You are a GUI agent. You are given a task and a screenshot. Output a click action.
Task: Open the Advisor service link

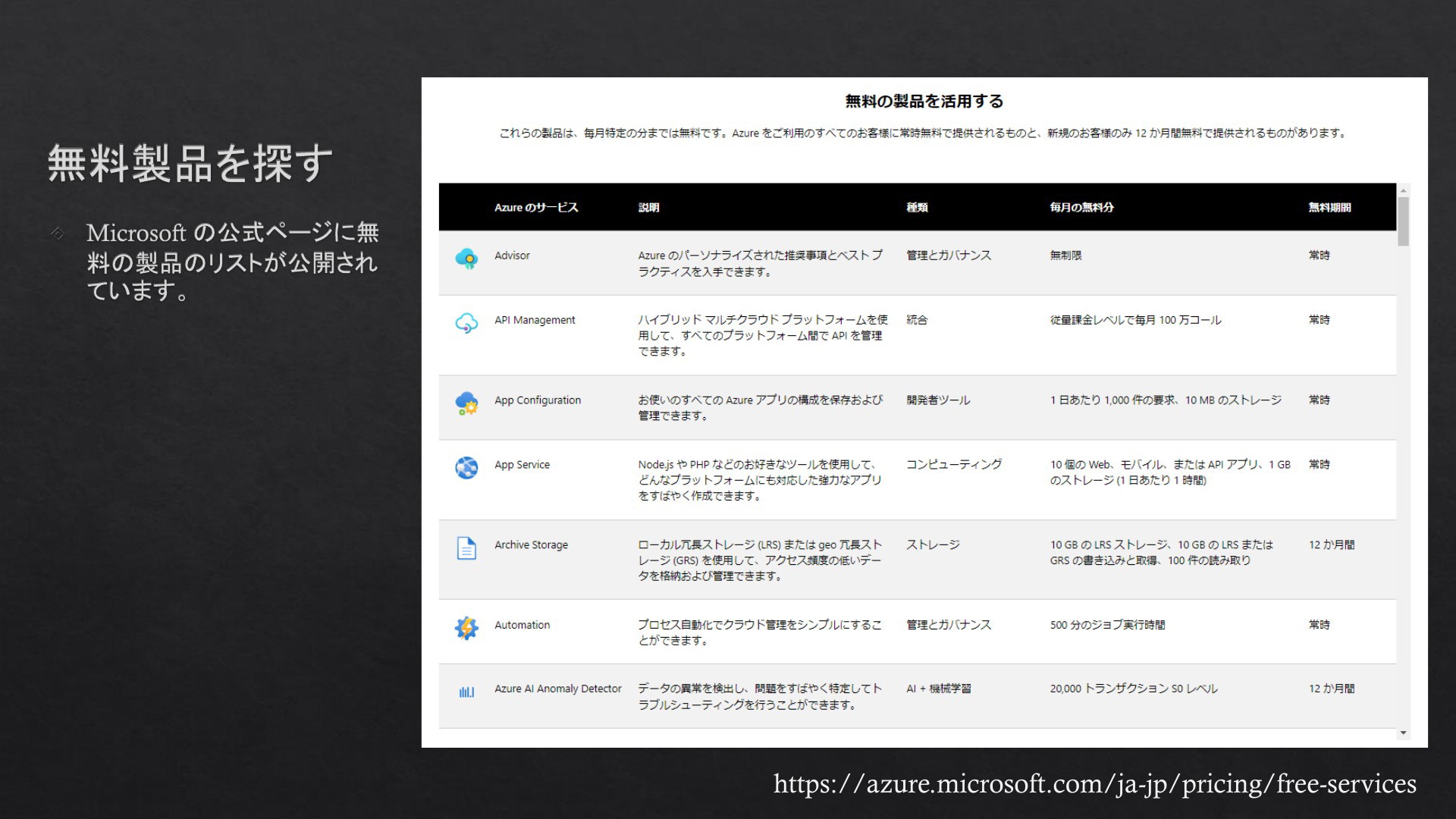click(512, 256)
